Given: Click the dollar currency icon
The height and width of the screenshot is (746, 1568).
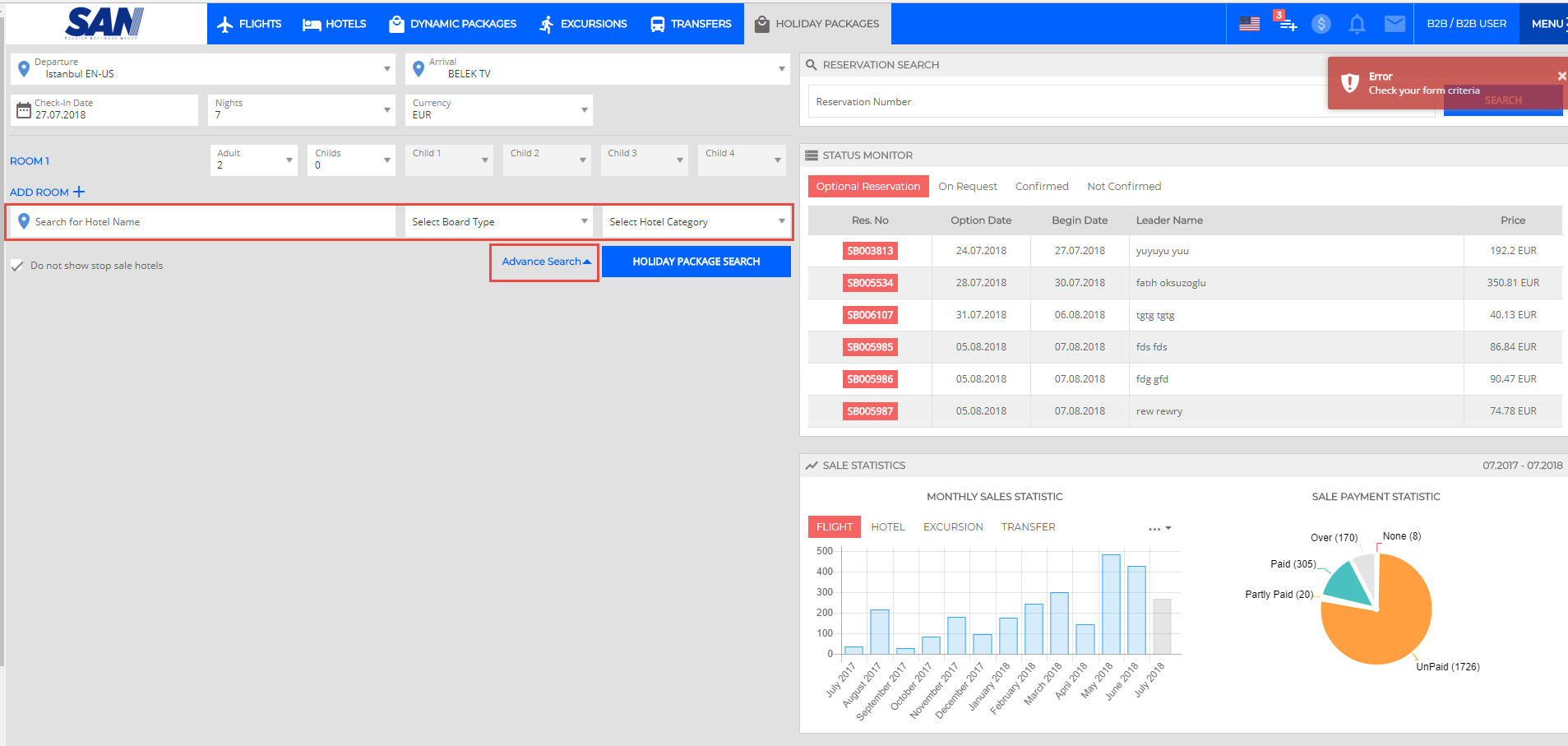Looking at the screenshot, I should click(x=1321, y=24).
